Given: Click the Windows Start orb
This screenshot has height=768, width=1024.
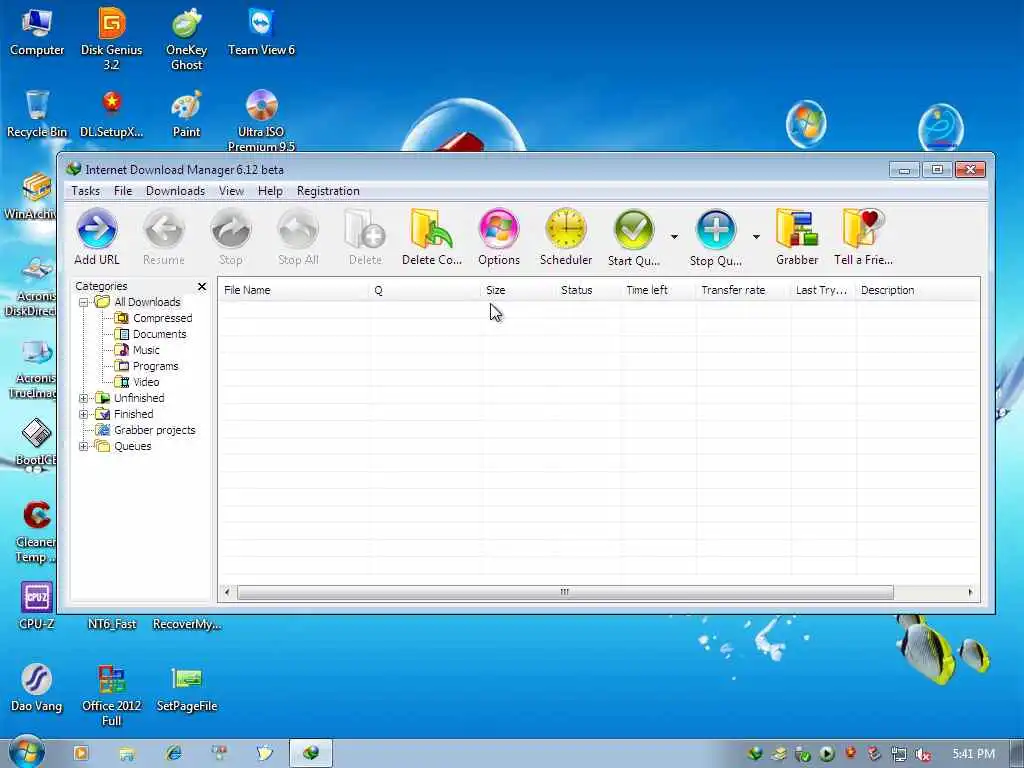Looking at the screenshot, I should pos(25,753).
